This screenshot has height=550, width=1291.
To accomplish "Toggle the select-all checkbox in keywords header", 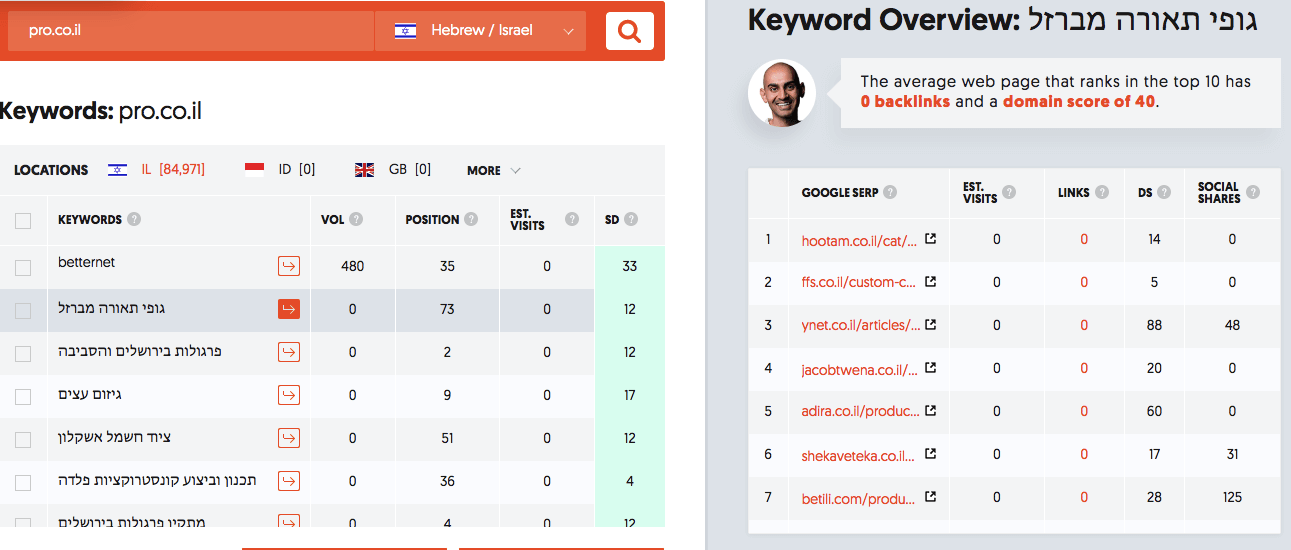I will click(23, 220).
